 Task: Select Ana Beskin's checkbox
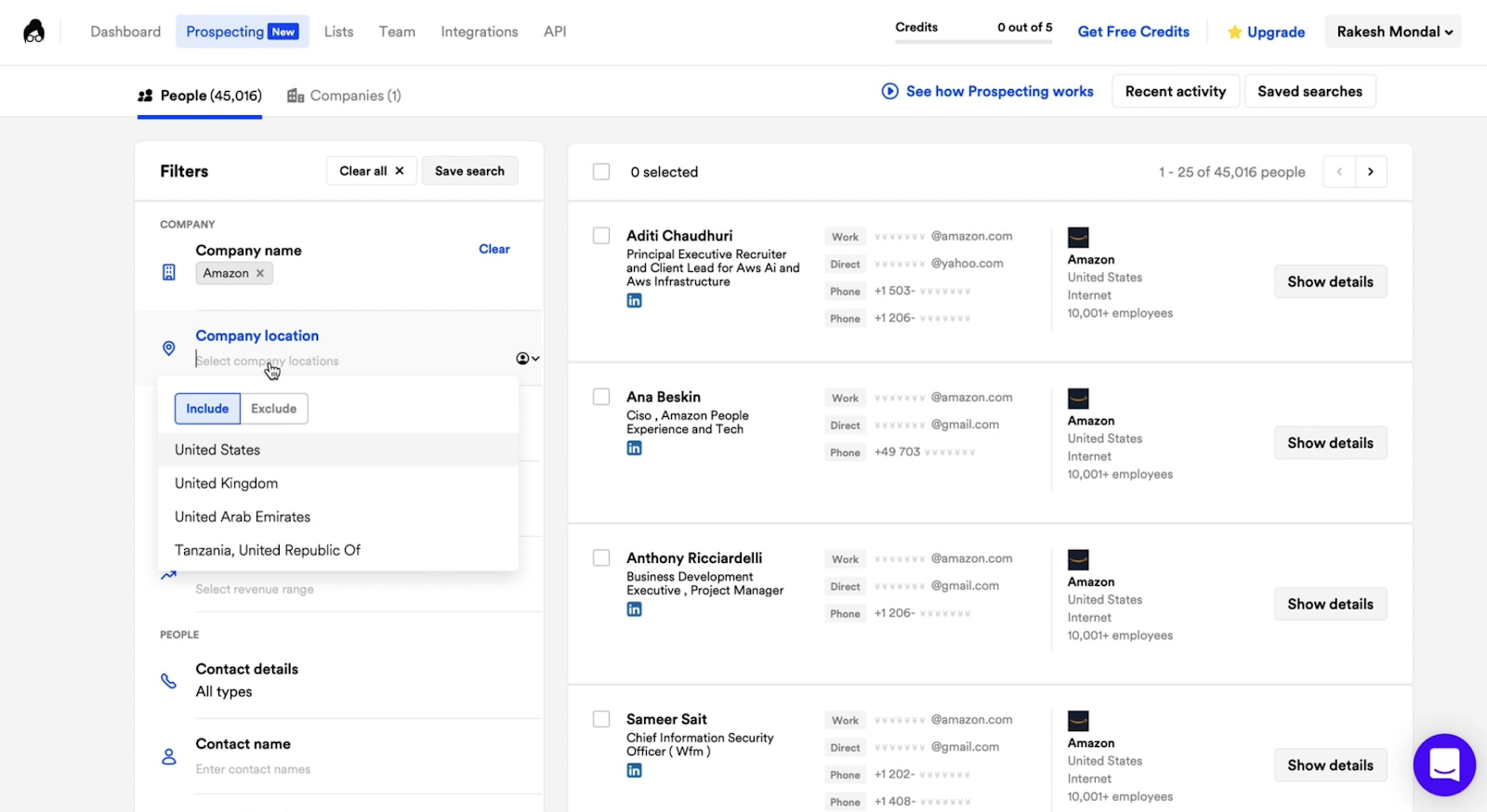point(601,397)
